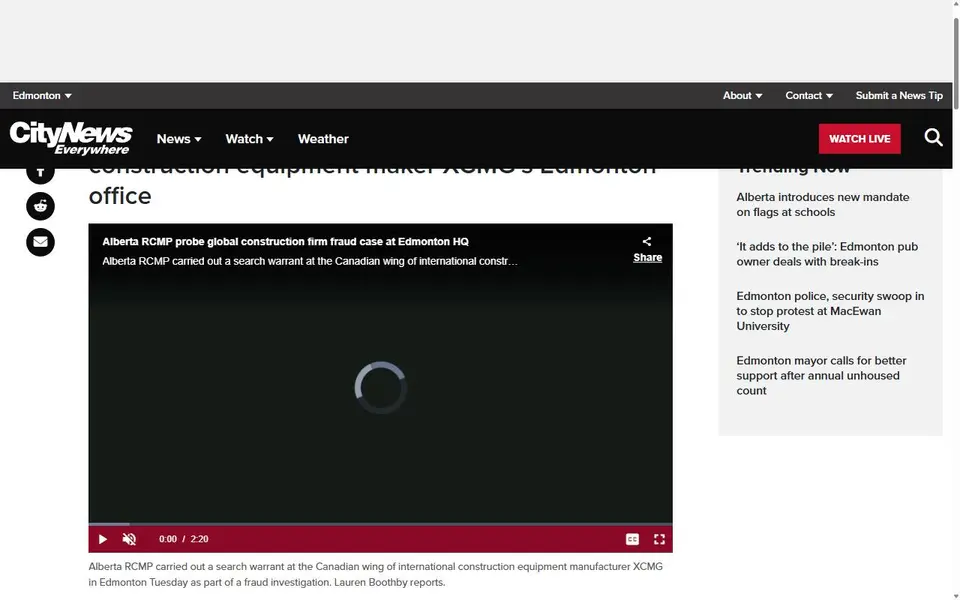This screenshot has width=960, height=600.
Task: Play the video
Action: pos(103,539)
